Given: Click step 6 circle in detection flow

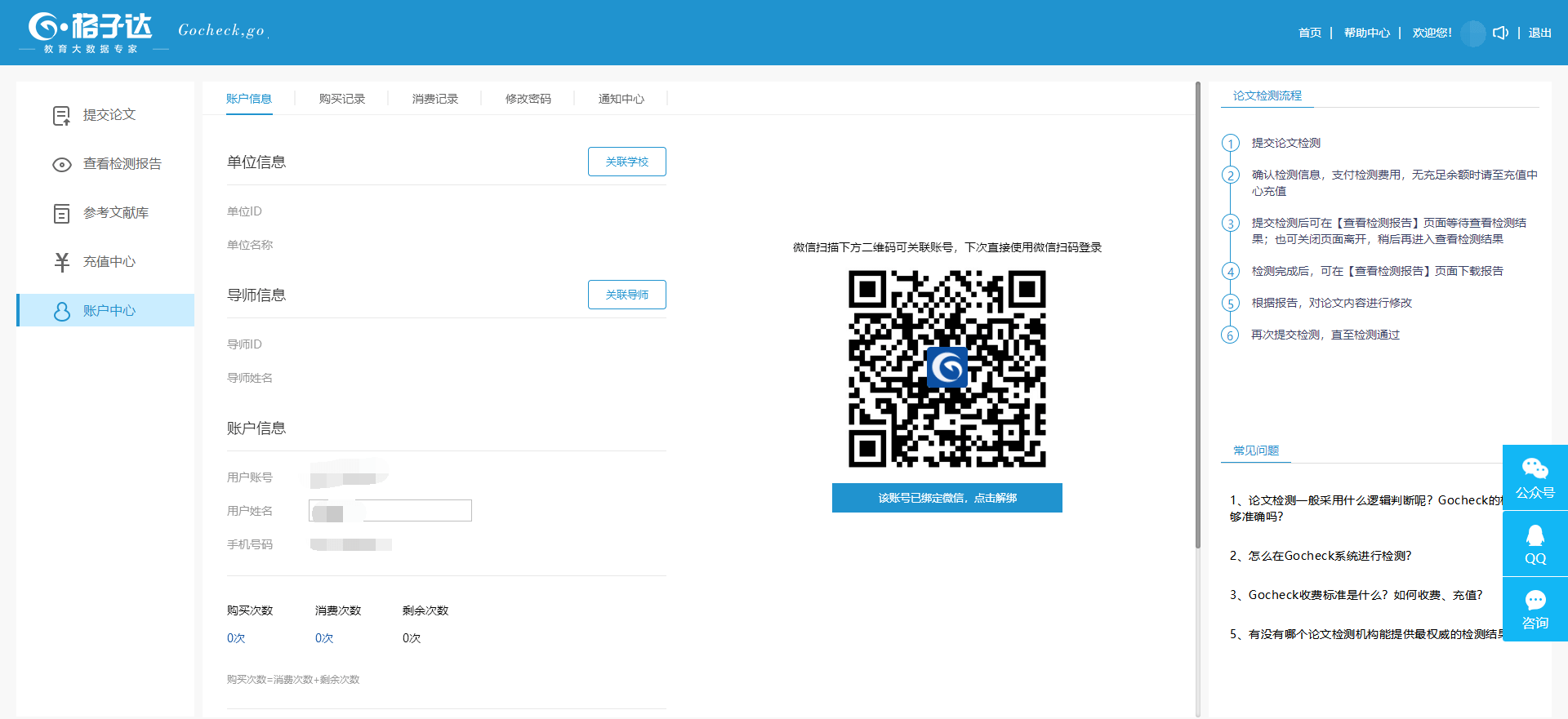Looking at the screenshot, I should [x=1231, y=335].
